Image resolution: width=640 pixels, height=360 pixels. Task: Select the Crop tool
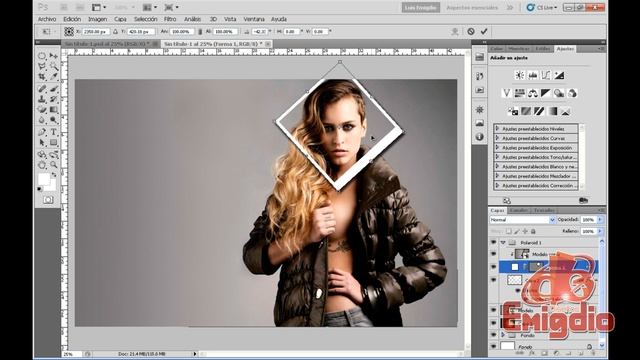click(x=42, y=76)
